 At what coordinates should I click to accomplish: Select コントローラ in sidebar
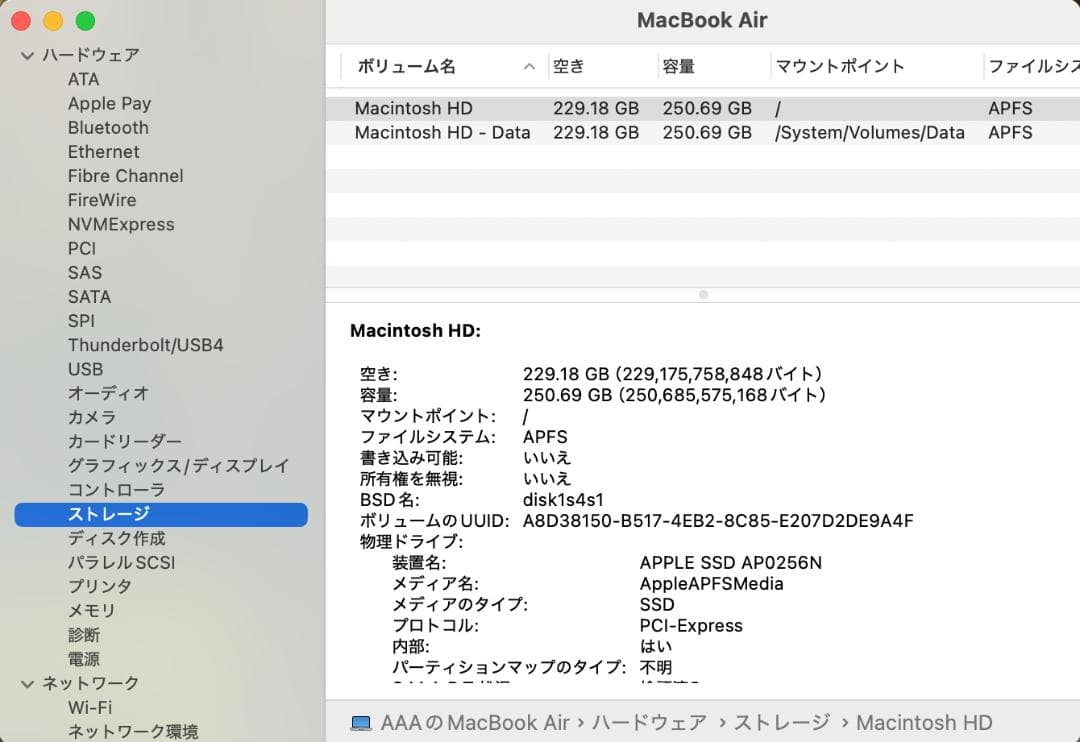pos(116,490)
